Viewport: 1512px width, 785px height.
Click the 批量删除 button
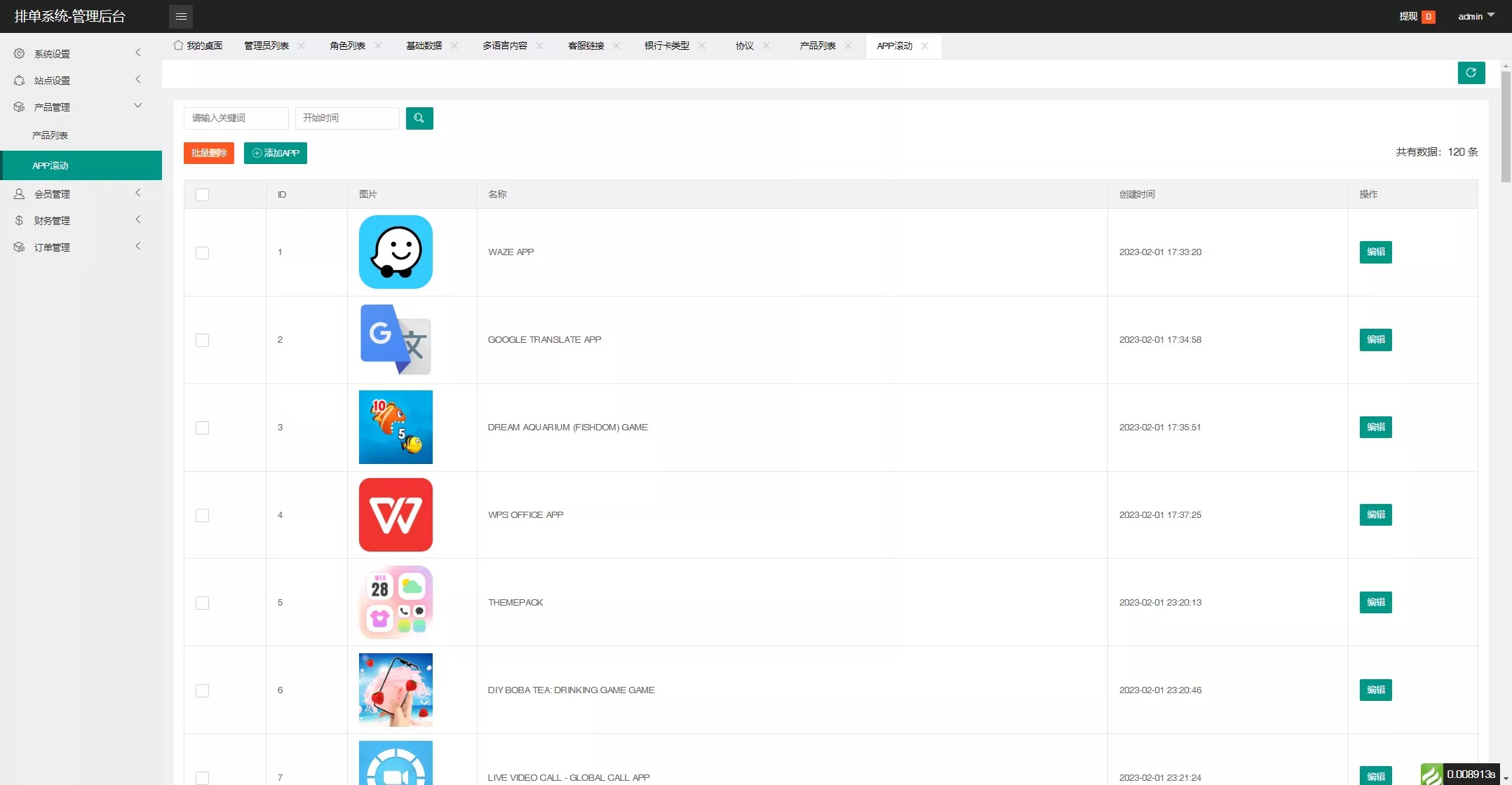click(x=209, y=153)
